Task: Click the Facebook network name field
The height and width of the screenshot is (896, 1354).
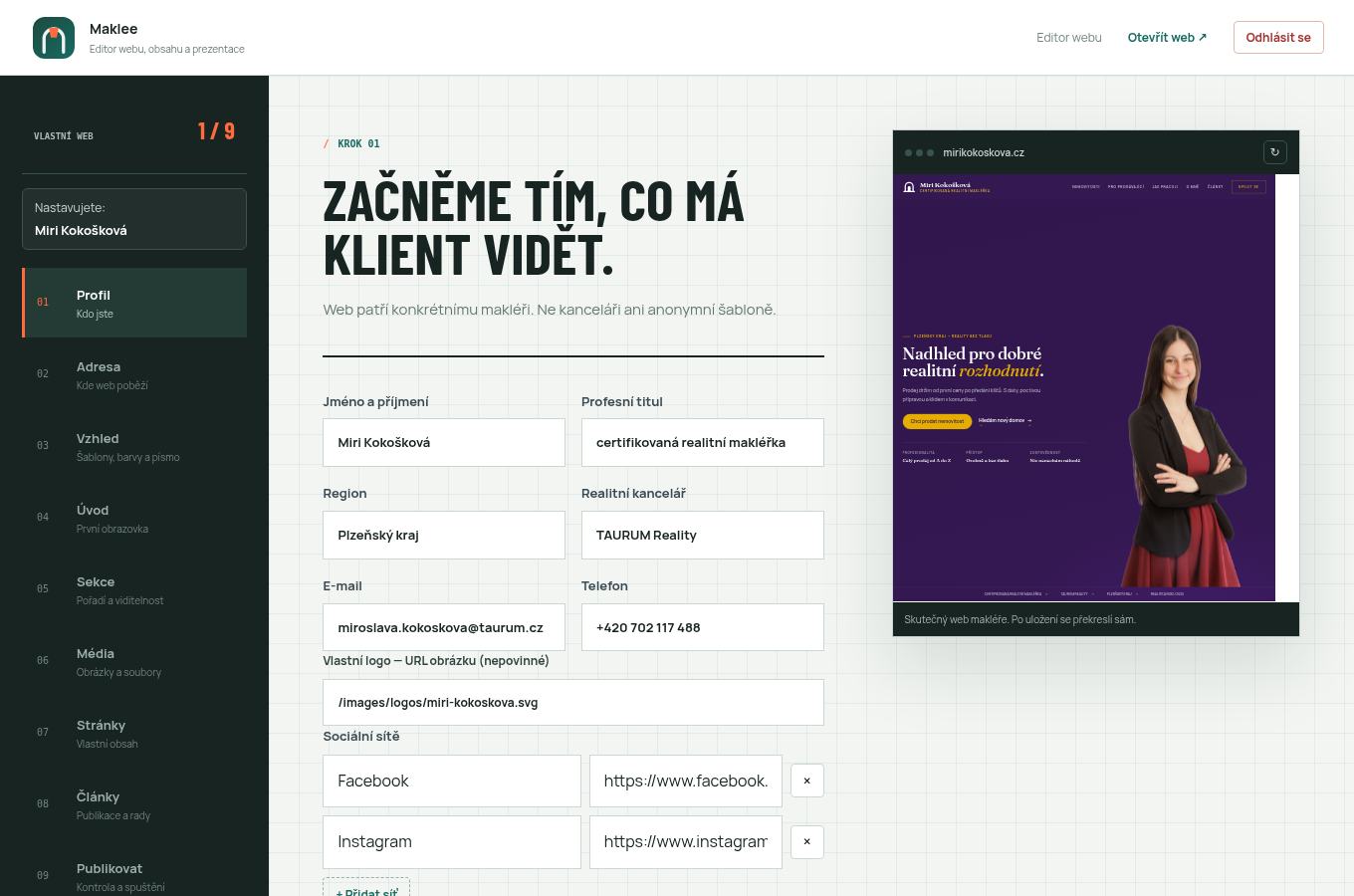Action: pyautogui.click(x=452, y=781)
